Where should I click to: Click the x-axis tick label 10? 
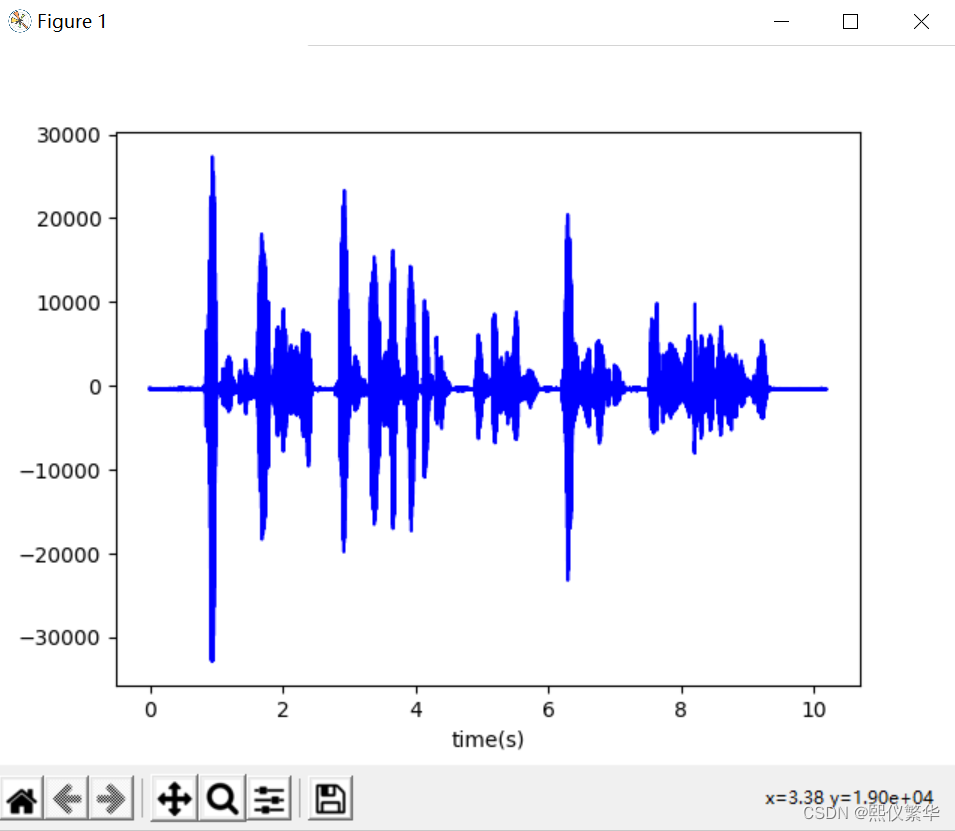coord(814,710)
